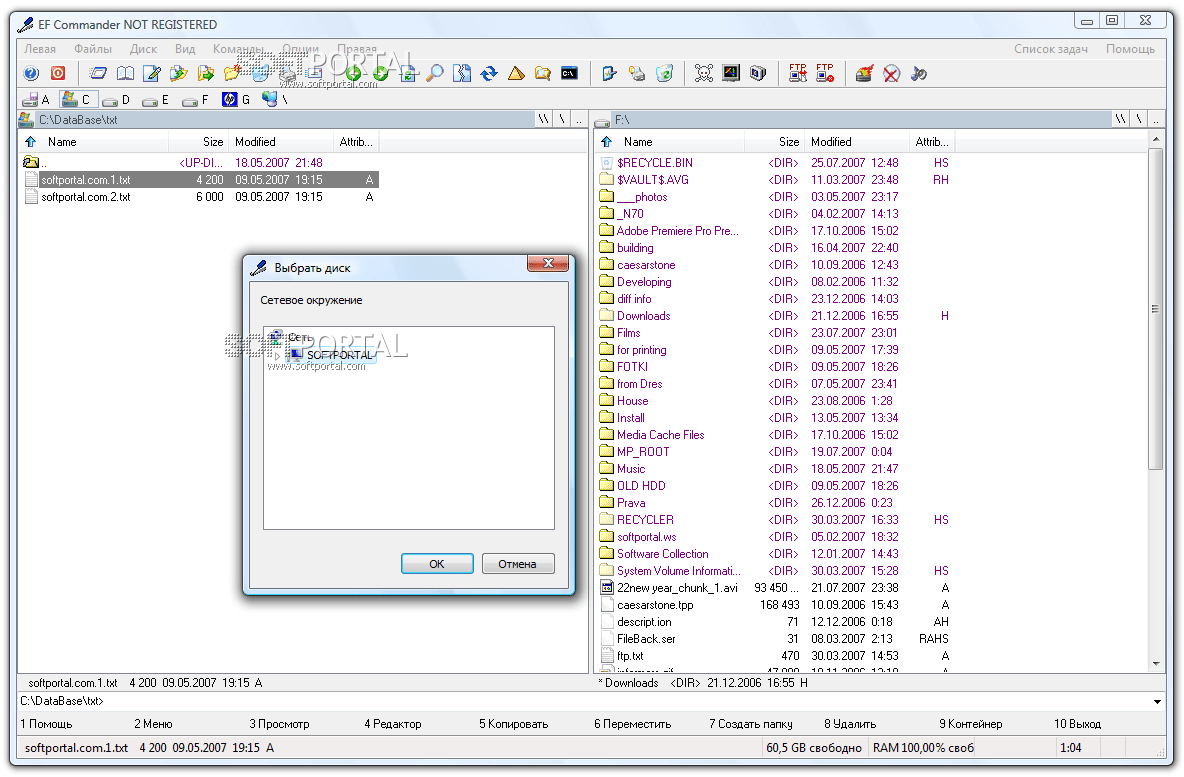The width and height of the screenshot is (1184, 777).
Task: Click the FTP disconnect toolbar icon
Action: pos(825,73)
